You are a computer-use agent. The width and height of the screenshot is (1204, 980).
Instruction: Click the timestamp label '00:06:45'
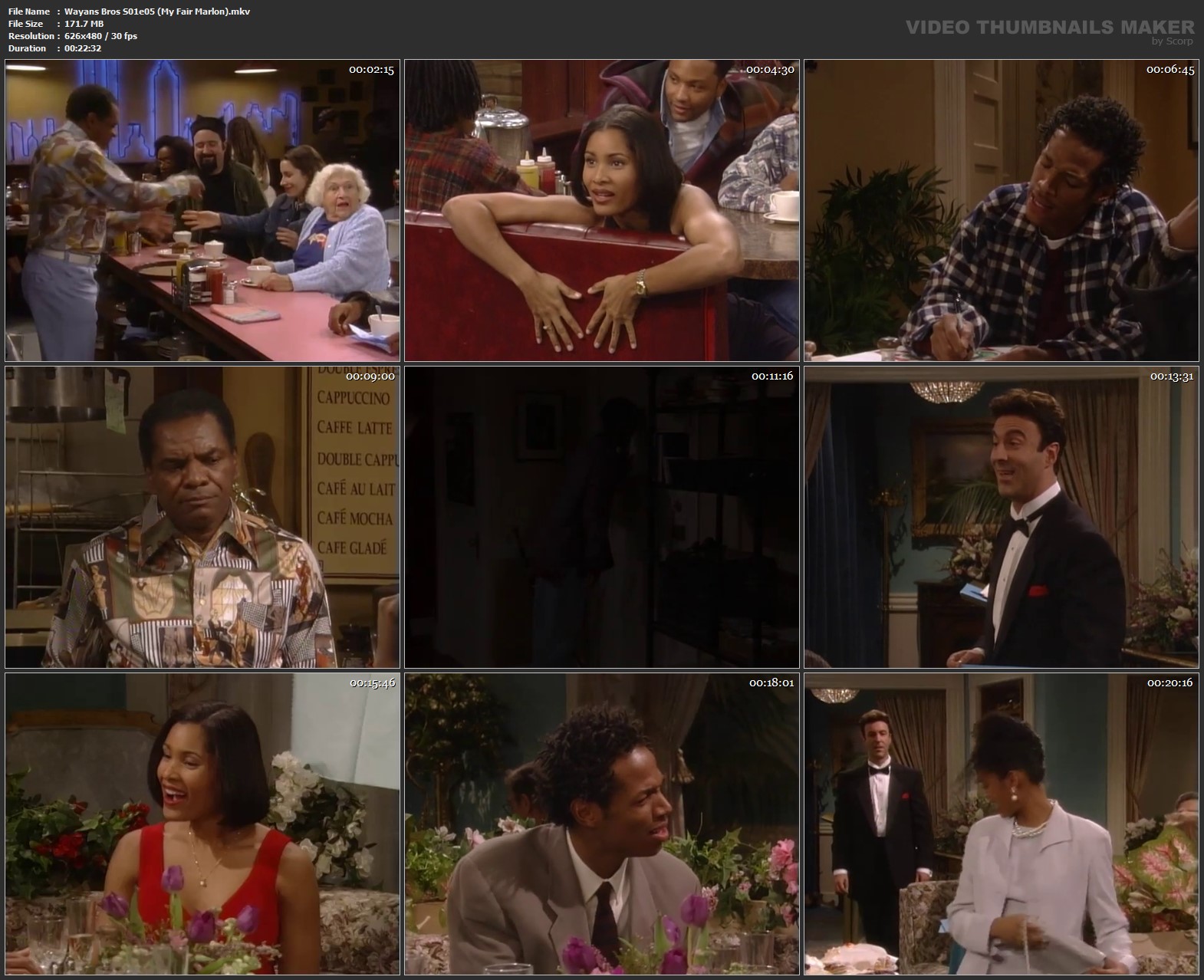click(x=1169, y=70)
